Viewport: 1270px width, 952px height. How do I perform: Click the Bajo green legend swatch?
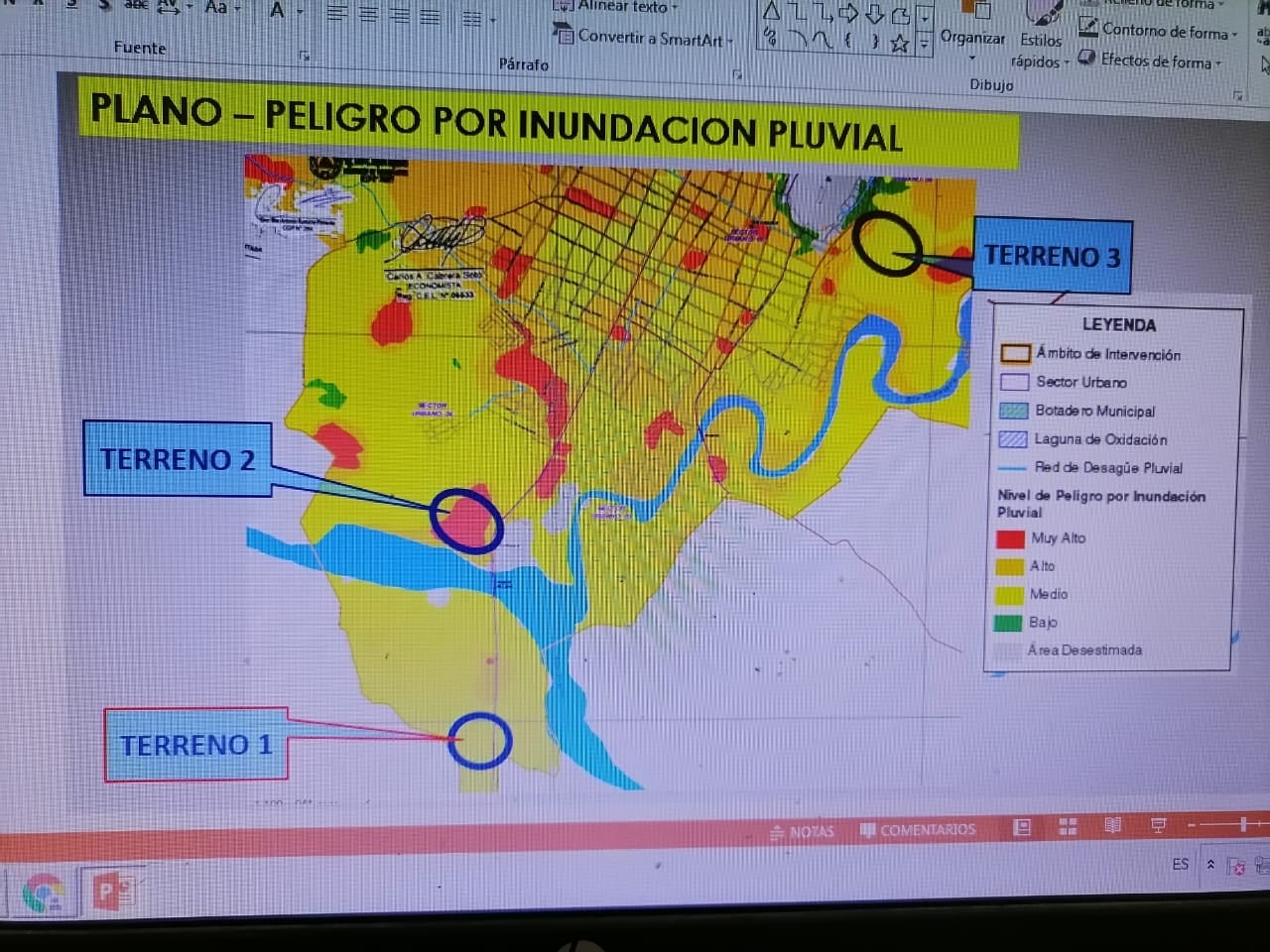click(x=1008, y=623)
